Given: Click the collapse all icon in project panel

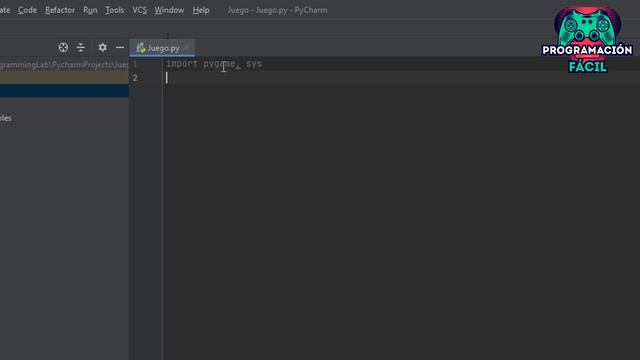Looking at the screenshot, I should tap(81, 47).
